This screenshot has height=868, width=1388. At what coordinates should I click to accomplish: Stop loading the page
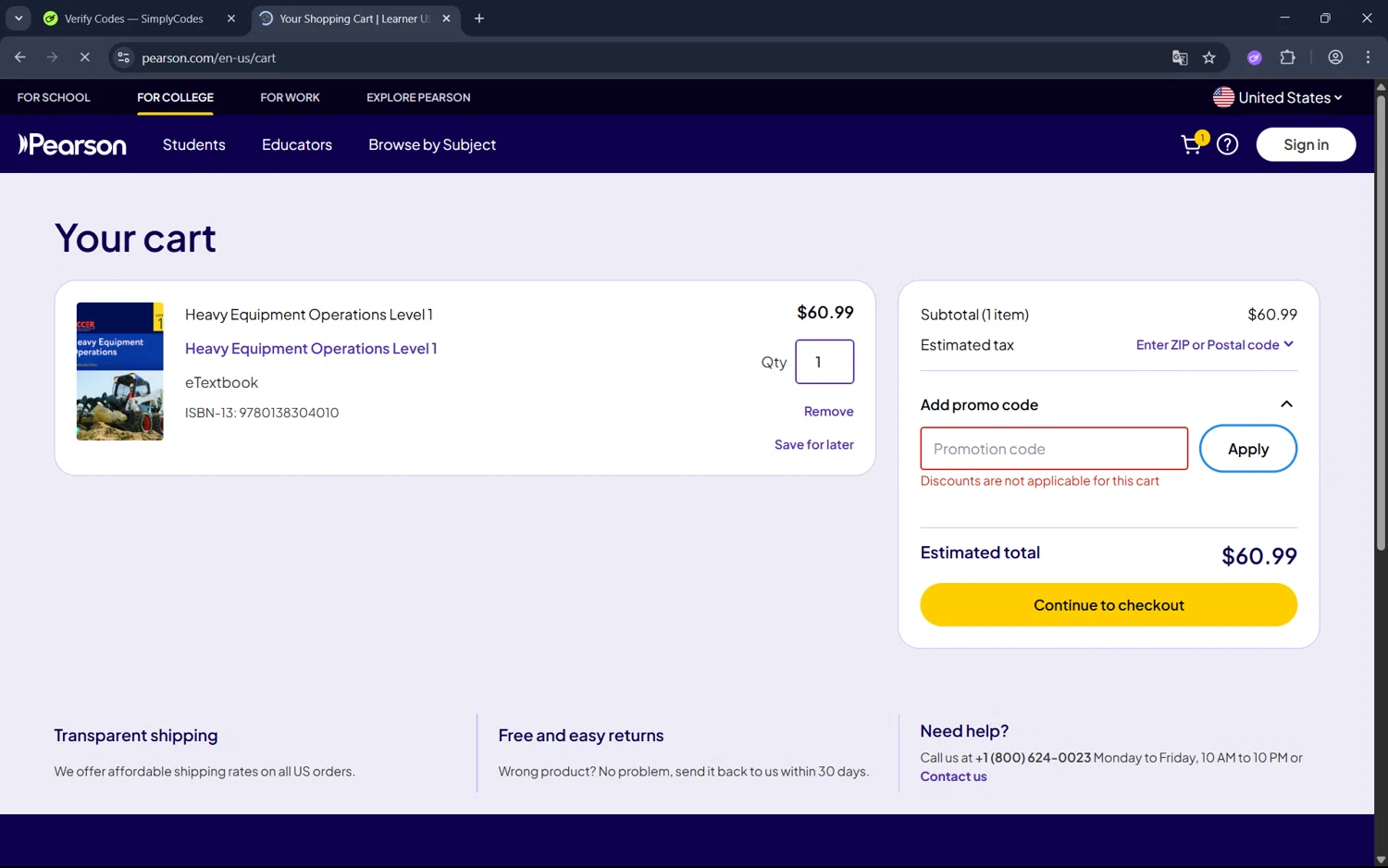pyautogui.click(x=84, y=57)
